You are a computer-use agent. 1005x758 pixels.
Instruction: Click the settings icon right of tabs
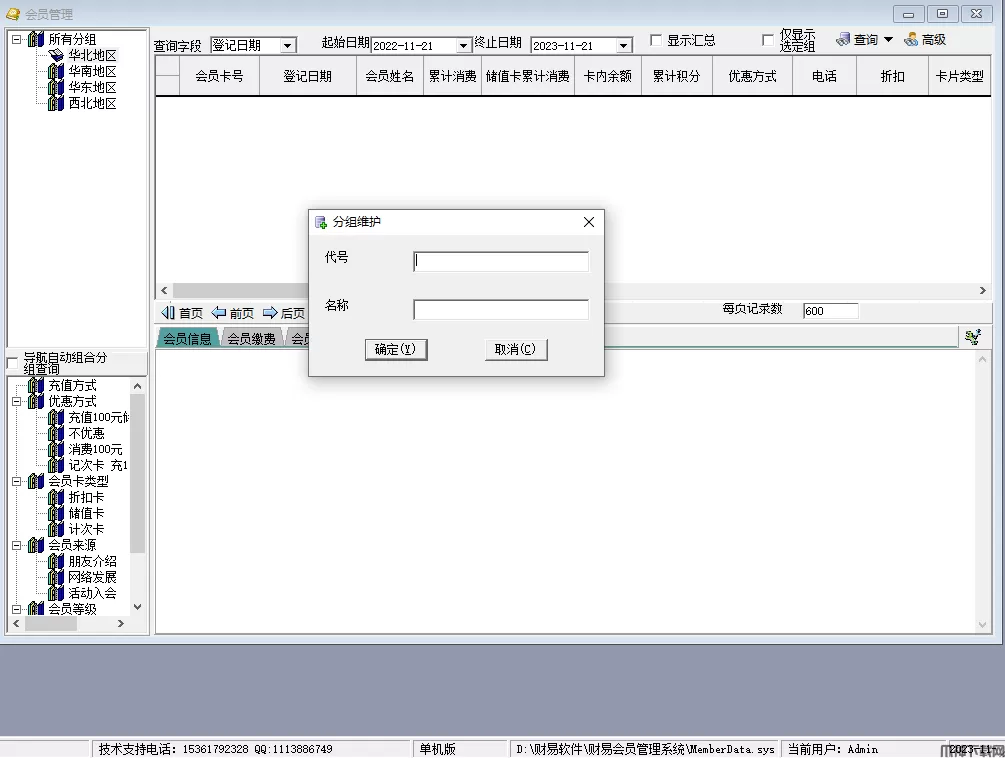[x=973, y=337]
